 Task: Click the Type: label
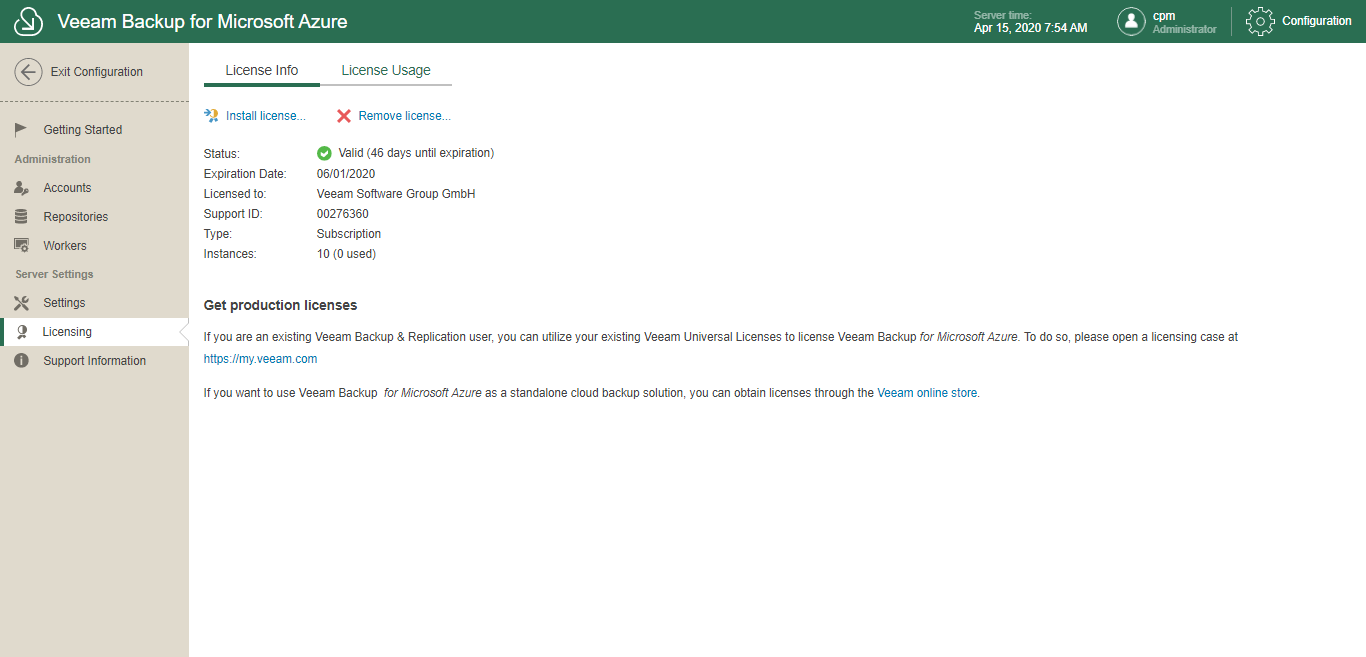(x=218, y=234)
